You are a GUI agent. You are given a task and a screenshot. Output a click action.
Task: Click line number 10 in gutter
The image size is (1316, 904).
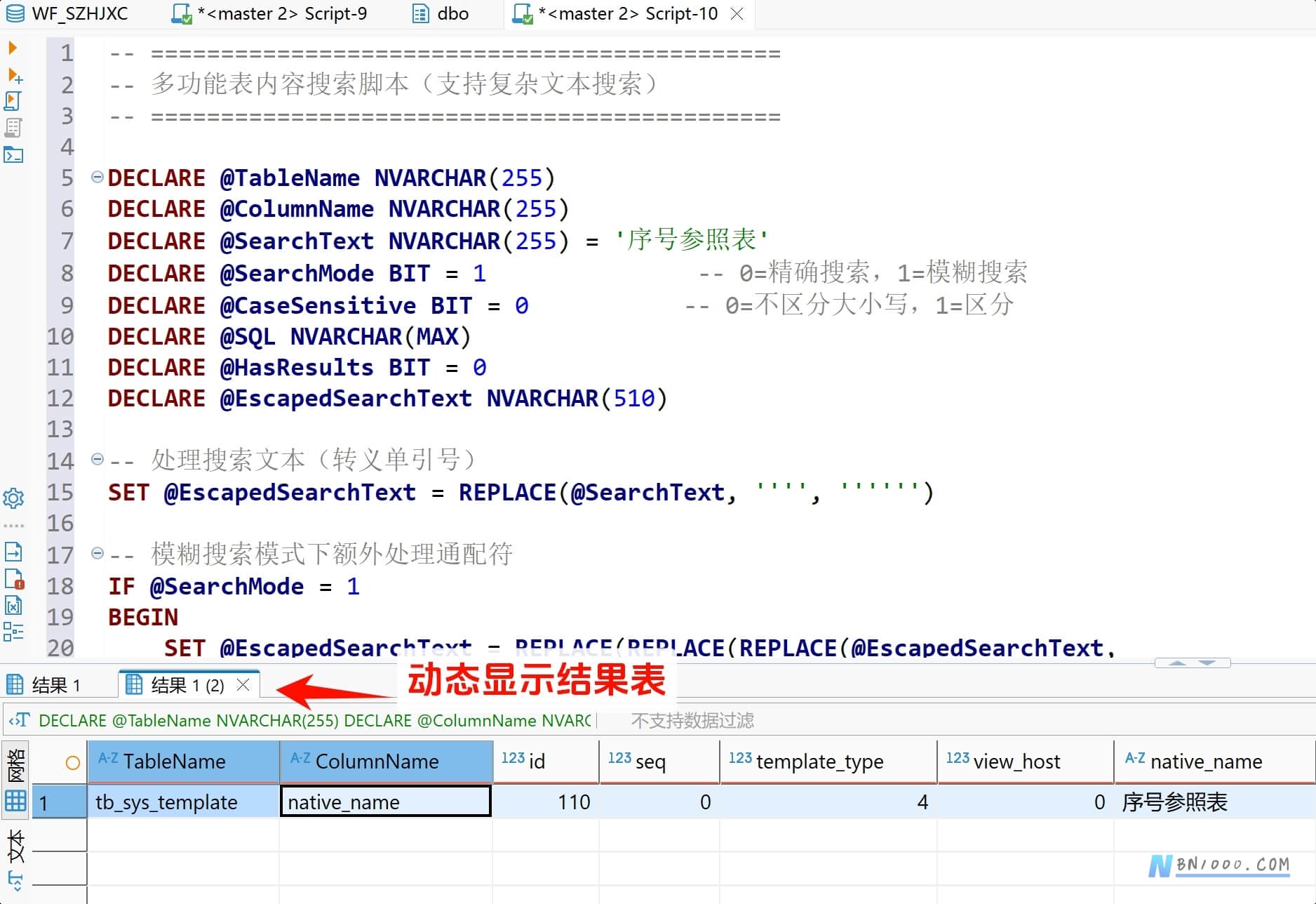tap(60, 336)
